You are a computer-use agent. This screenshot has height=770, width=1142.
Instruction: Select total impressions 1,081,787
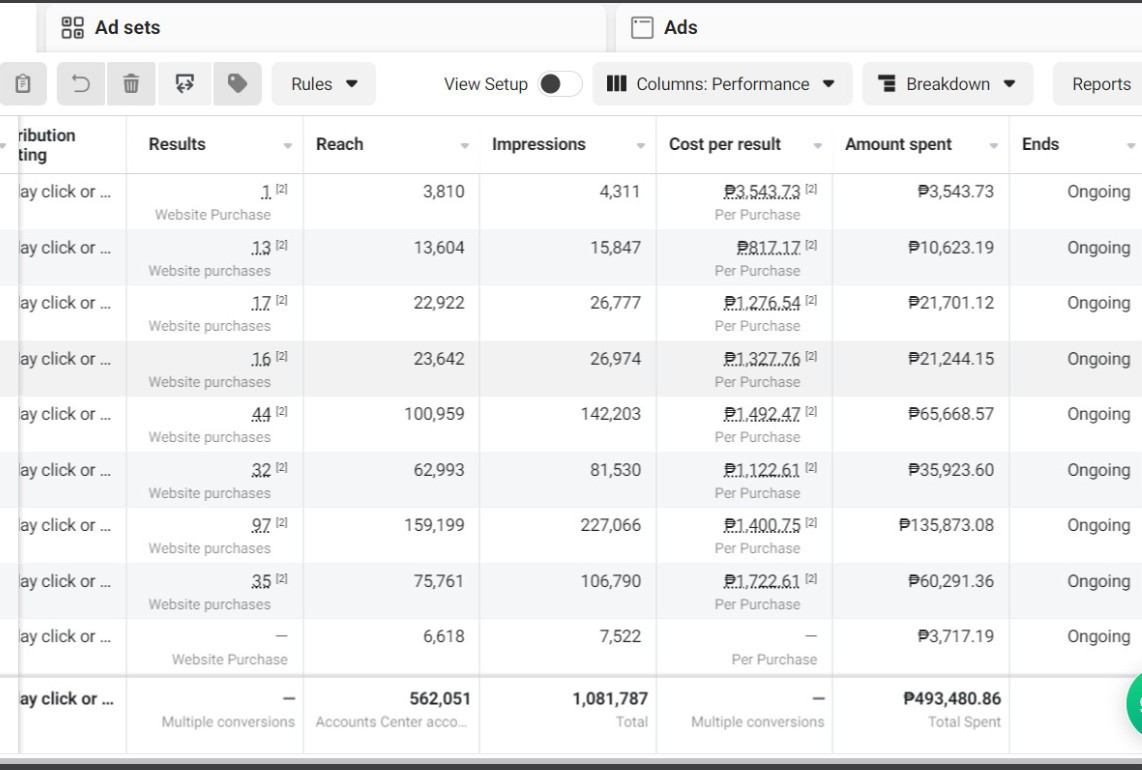point(610,699)
